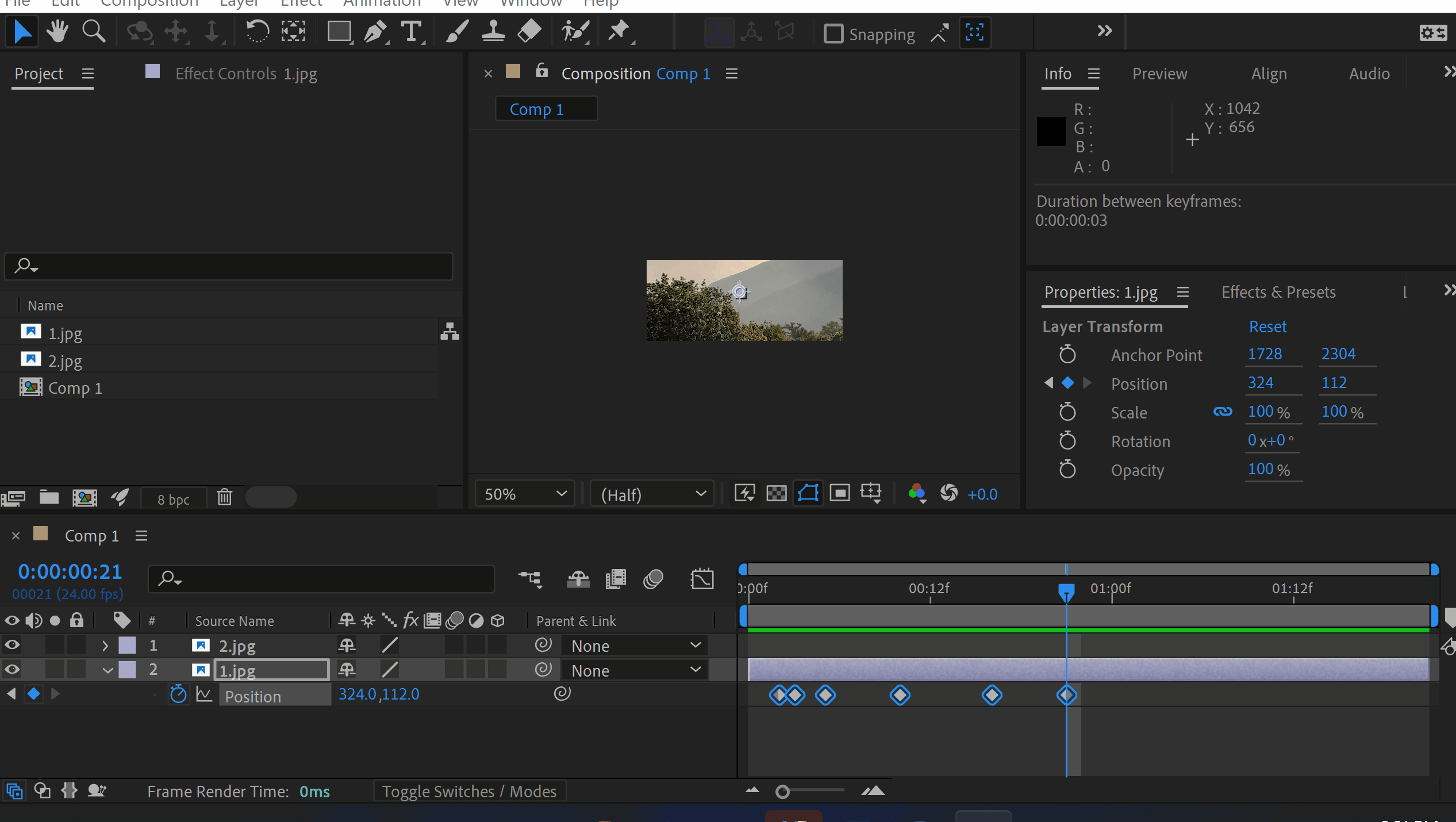Image resolution: width=1456 pixels, height=822 pixels.
Task: Switch to the Effects & Presets tab
Action: 1278,292
